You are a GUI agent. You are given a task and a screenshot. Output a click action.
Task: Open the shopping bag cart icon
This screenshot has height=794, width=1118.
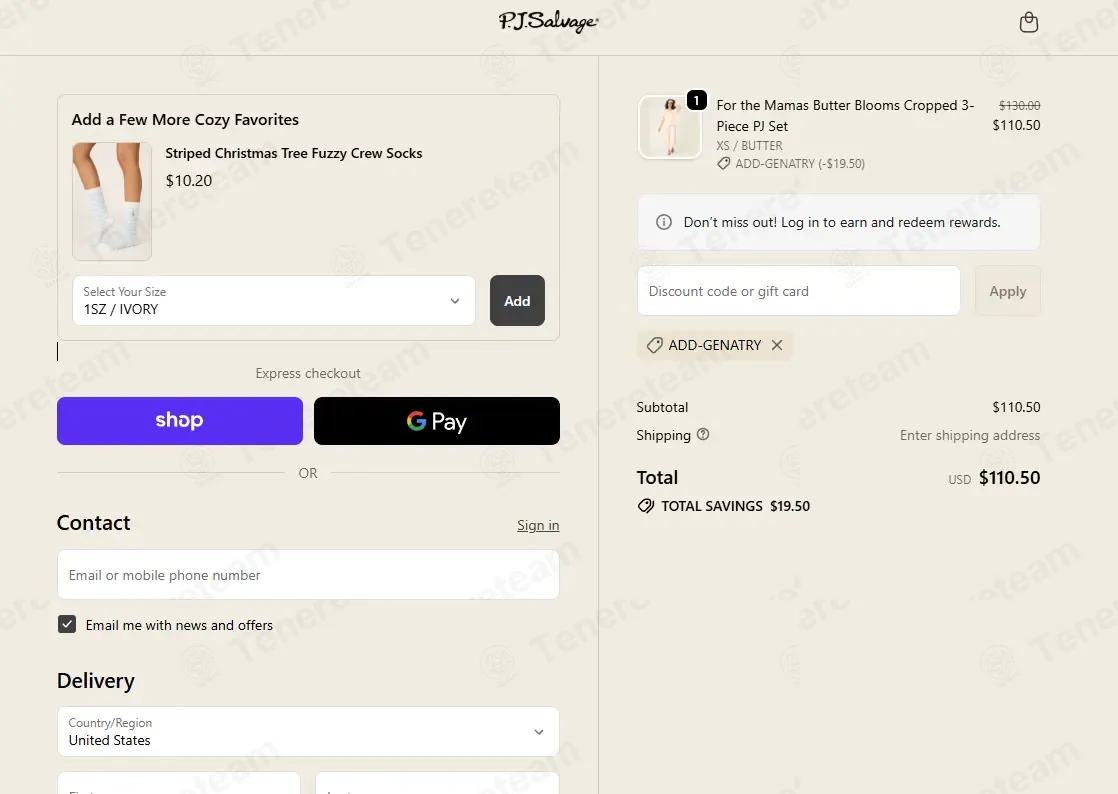(1028, 22)
